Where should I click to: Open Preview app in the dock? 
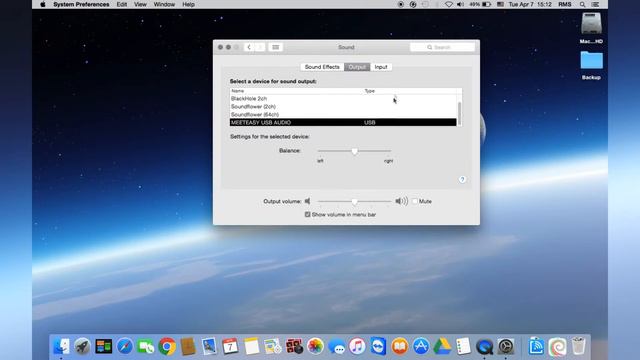click(x=209, y=346)
